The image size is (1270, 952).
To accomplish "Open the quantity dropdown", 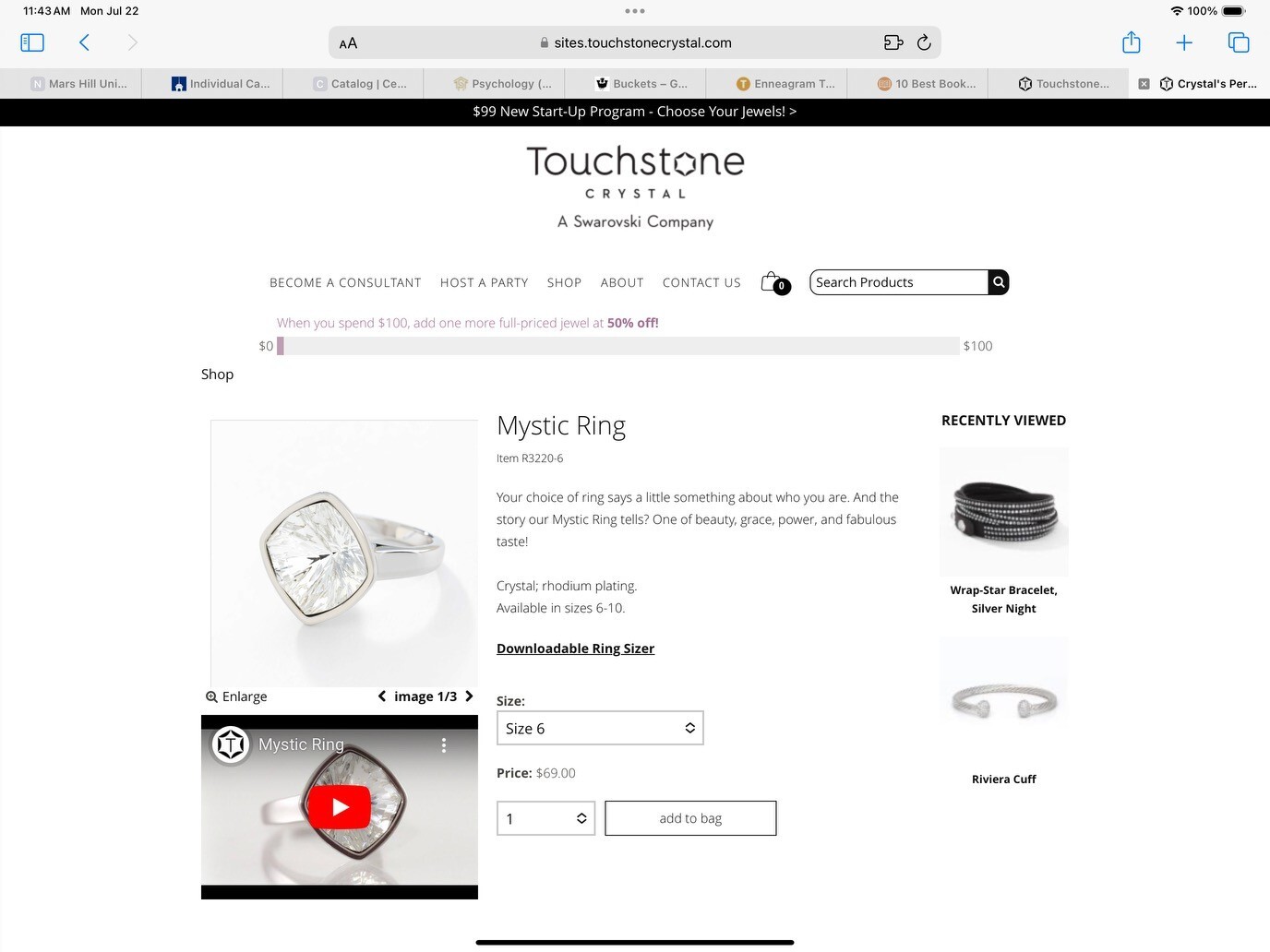I will [x=545, y=818].
